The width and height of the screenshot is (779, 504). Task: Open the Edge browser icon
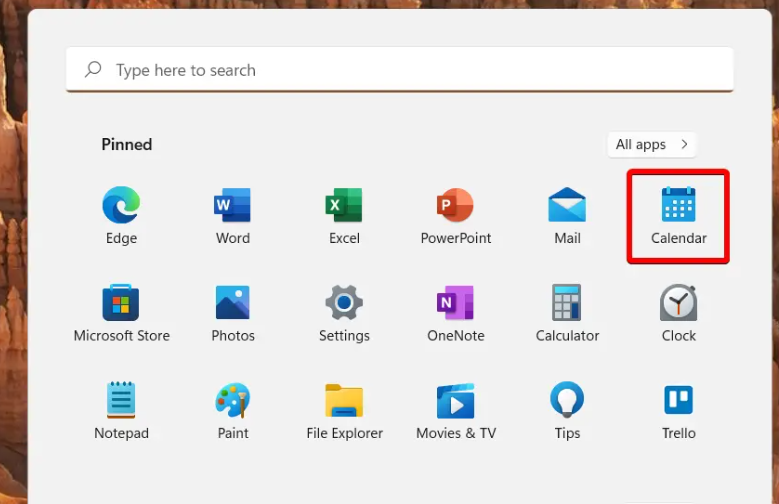(121, 205)
